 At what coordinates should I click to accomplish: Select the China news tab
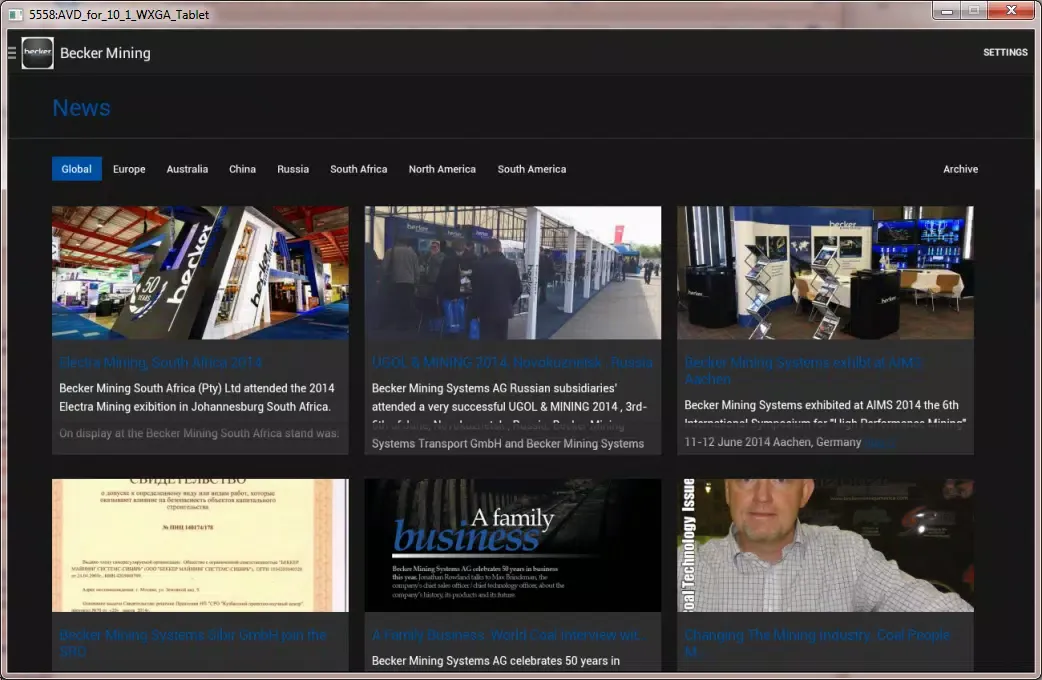(x=242, y=169)
